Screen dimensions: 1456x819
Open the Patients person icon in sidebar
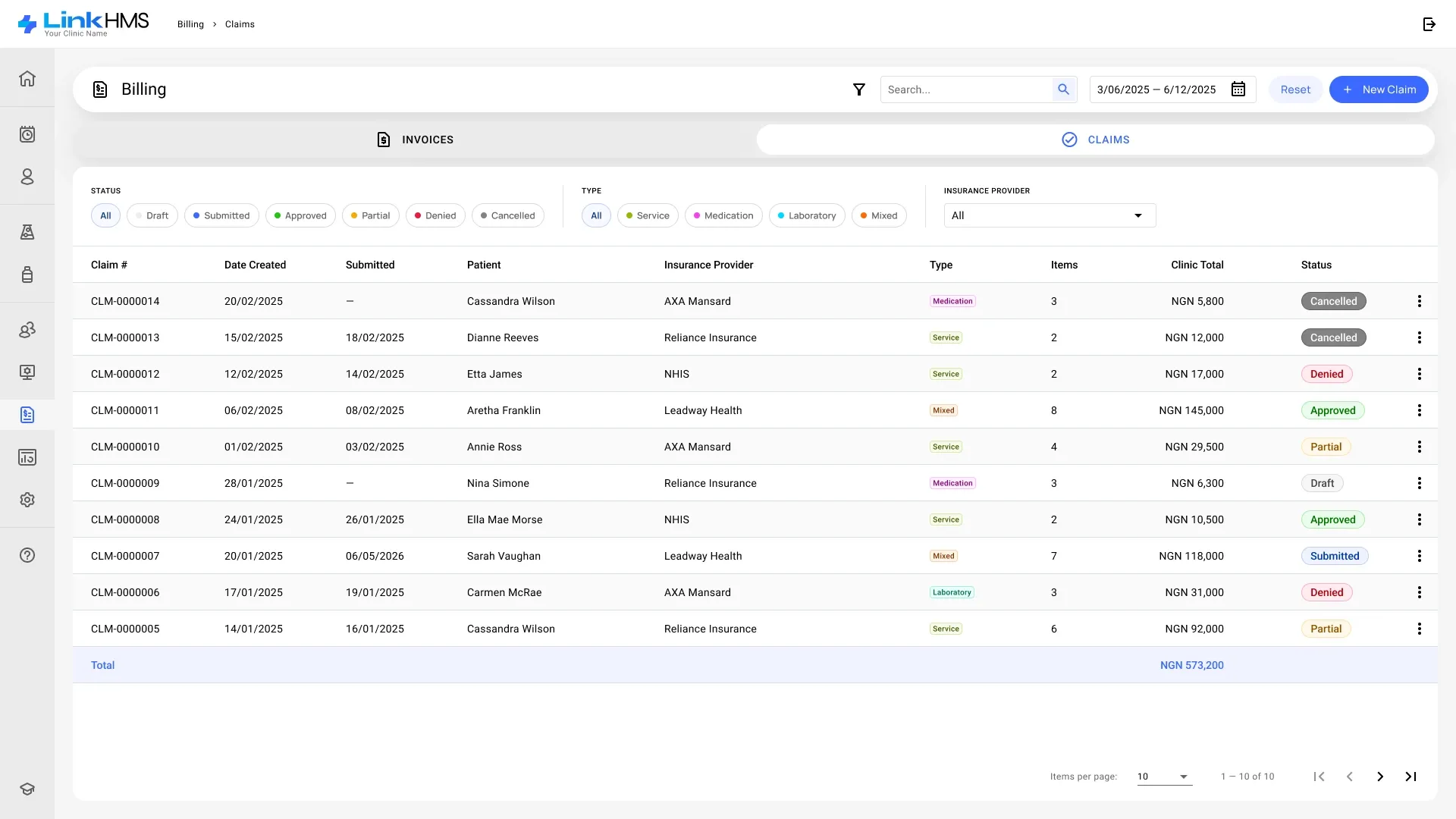pyautogui.click(x=27, y=177)
